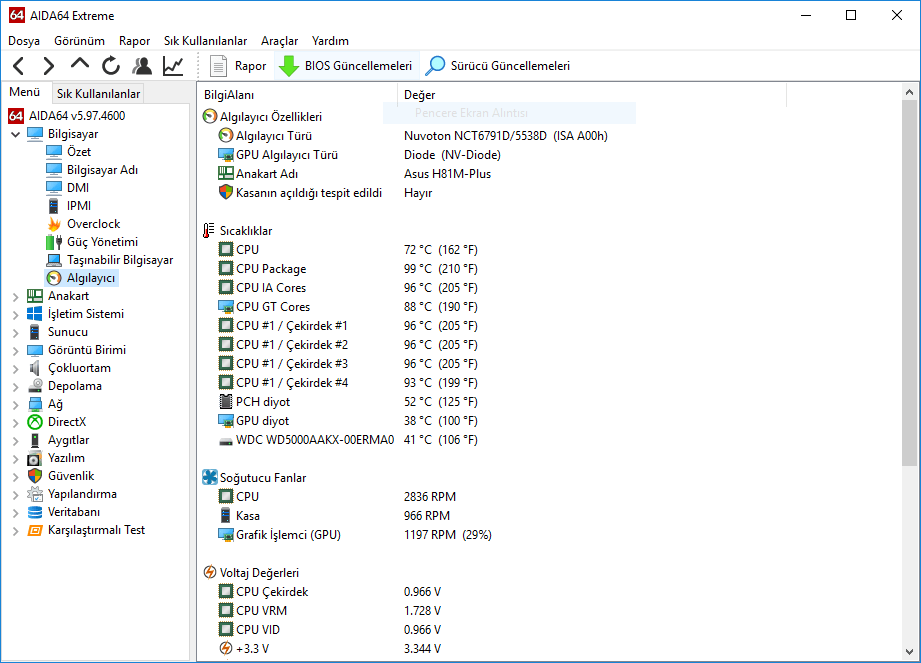The image size is (921, 663).
Task: Refresh the sensor readings
Action: click(110, 66)
